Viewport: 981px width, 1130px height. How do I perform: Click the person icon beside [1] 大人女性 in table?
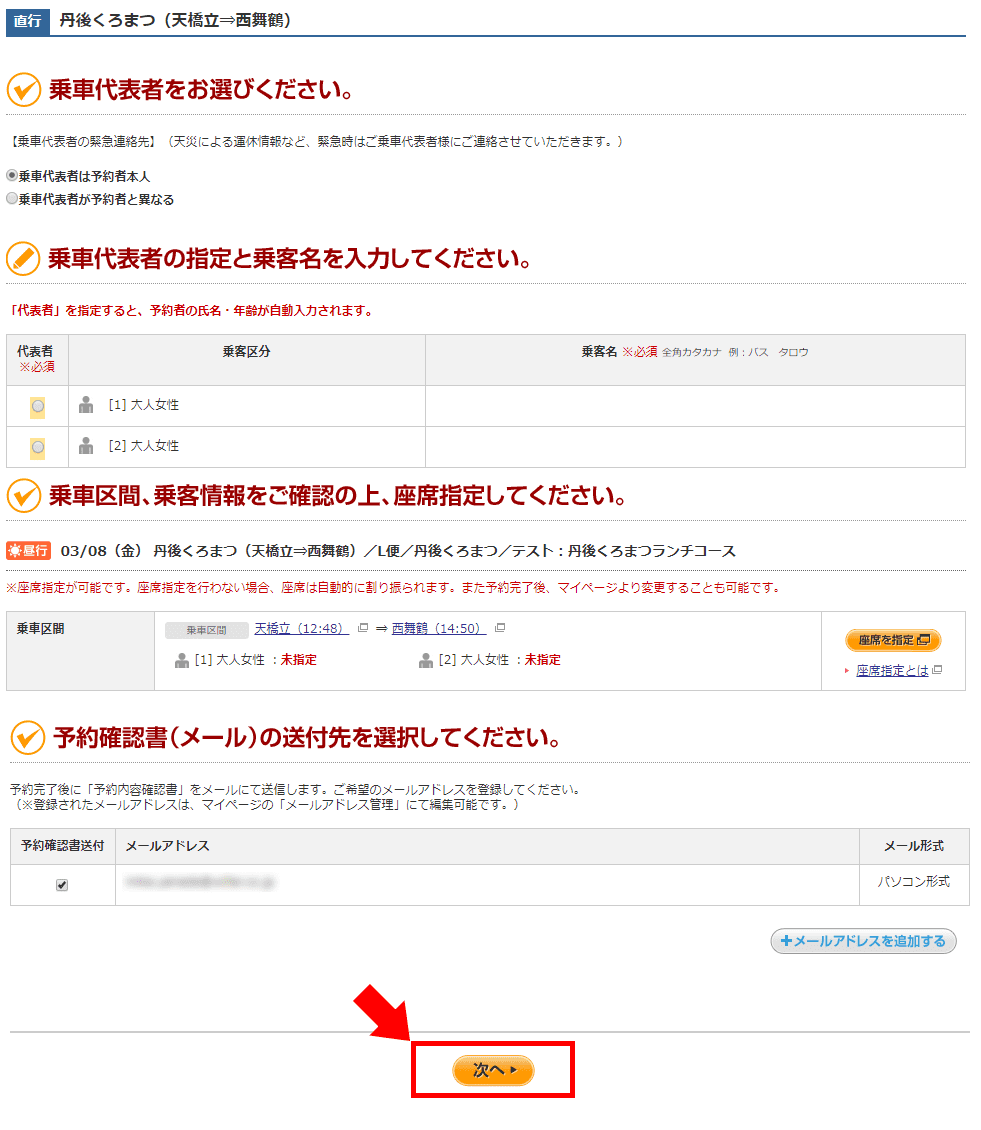click(86, 405)
